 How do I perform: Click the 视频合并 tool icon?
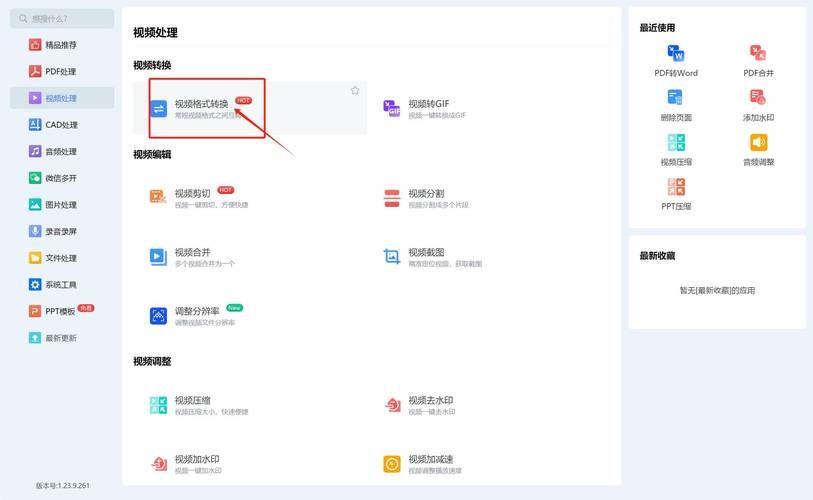point(158,257)
